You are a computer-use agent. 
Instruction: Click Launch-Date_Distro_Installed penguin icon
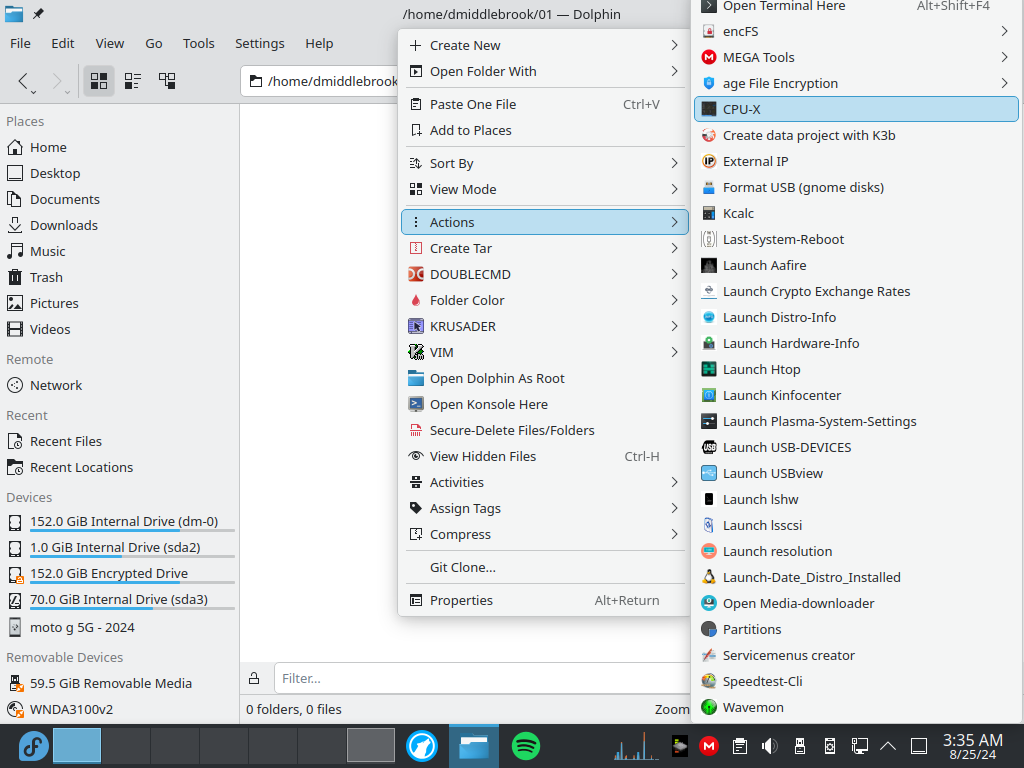coord(709,577)
